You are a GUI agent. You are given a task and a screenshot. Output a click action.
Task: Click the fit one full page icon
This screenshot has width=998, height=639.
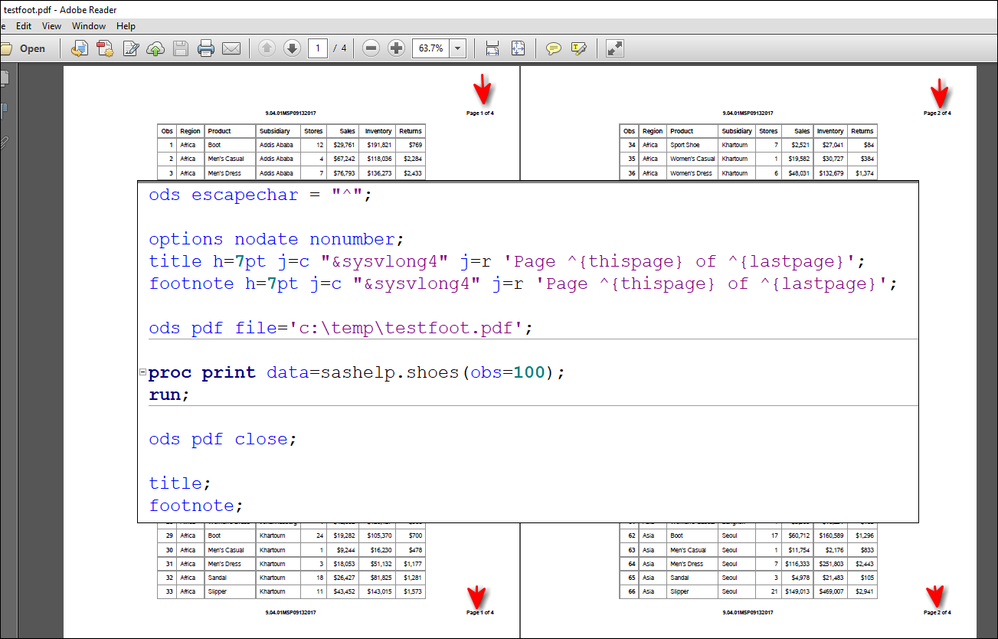click(518, 48)
